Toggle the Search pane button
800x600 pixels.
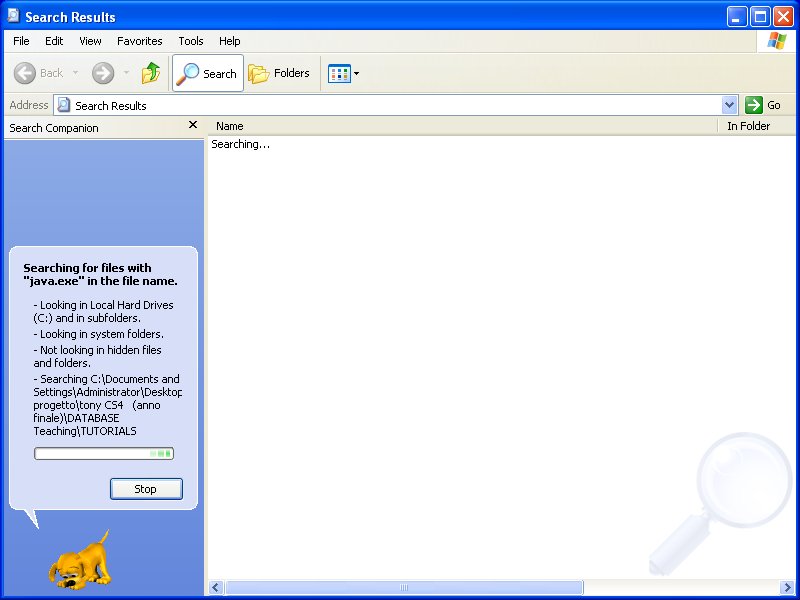click(208, 73)
